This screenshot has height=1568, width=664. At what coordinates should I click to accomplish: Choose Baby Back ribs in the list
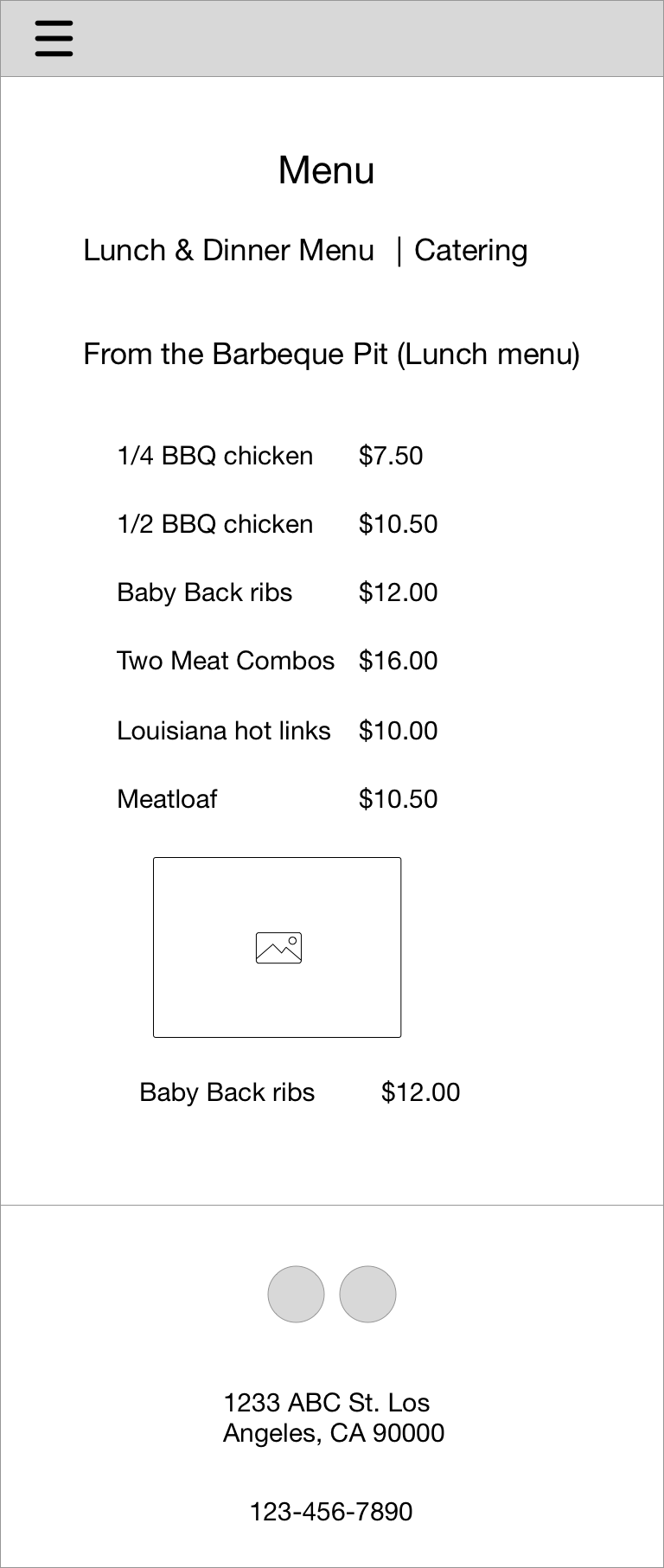(205, 592)
